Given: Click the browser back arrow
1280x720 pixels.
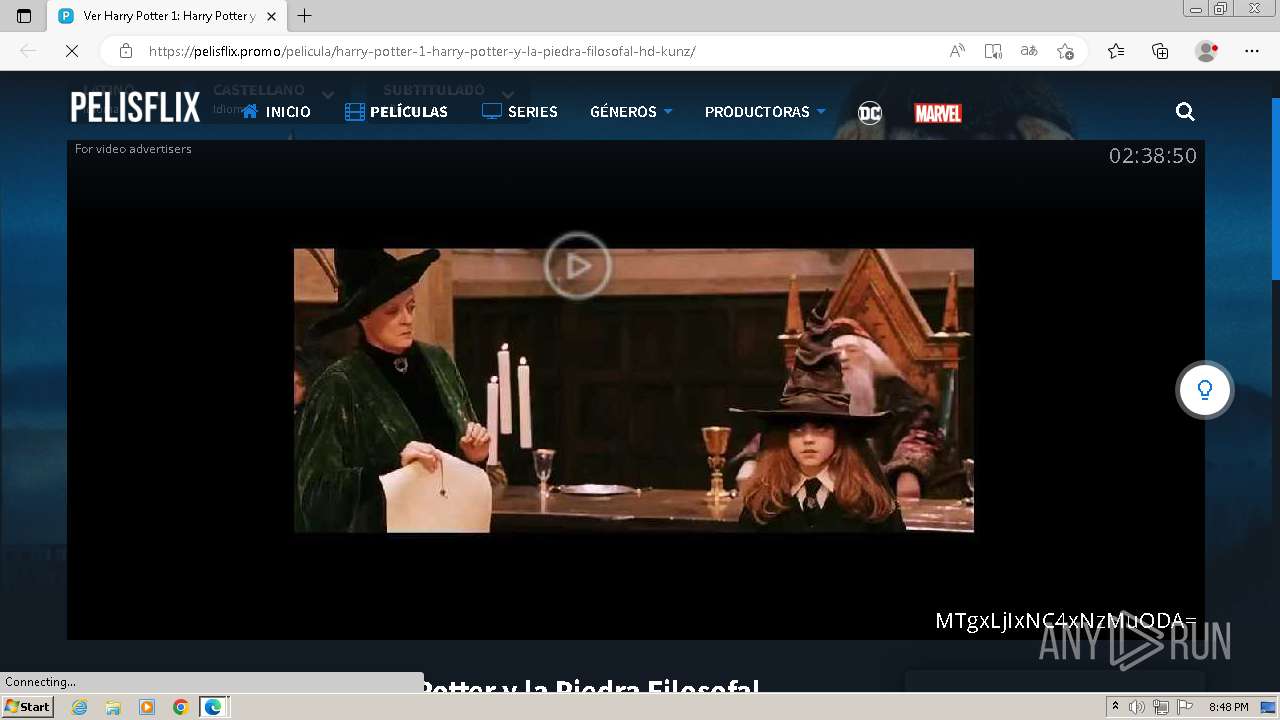Looking at the screenshot, I should coord(28,51).
